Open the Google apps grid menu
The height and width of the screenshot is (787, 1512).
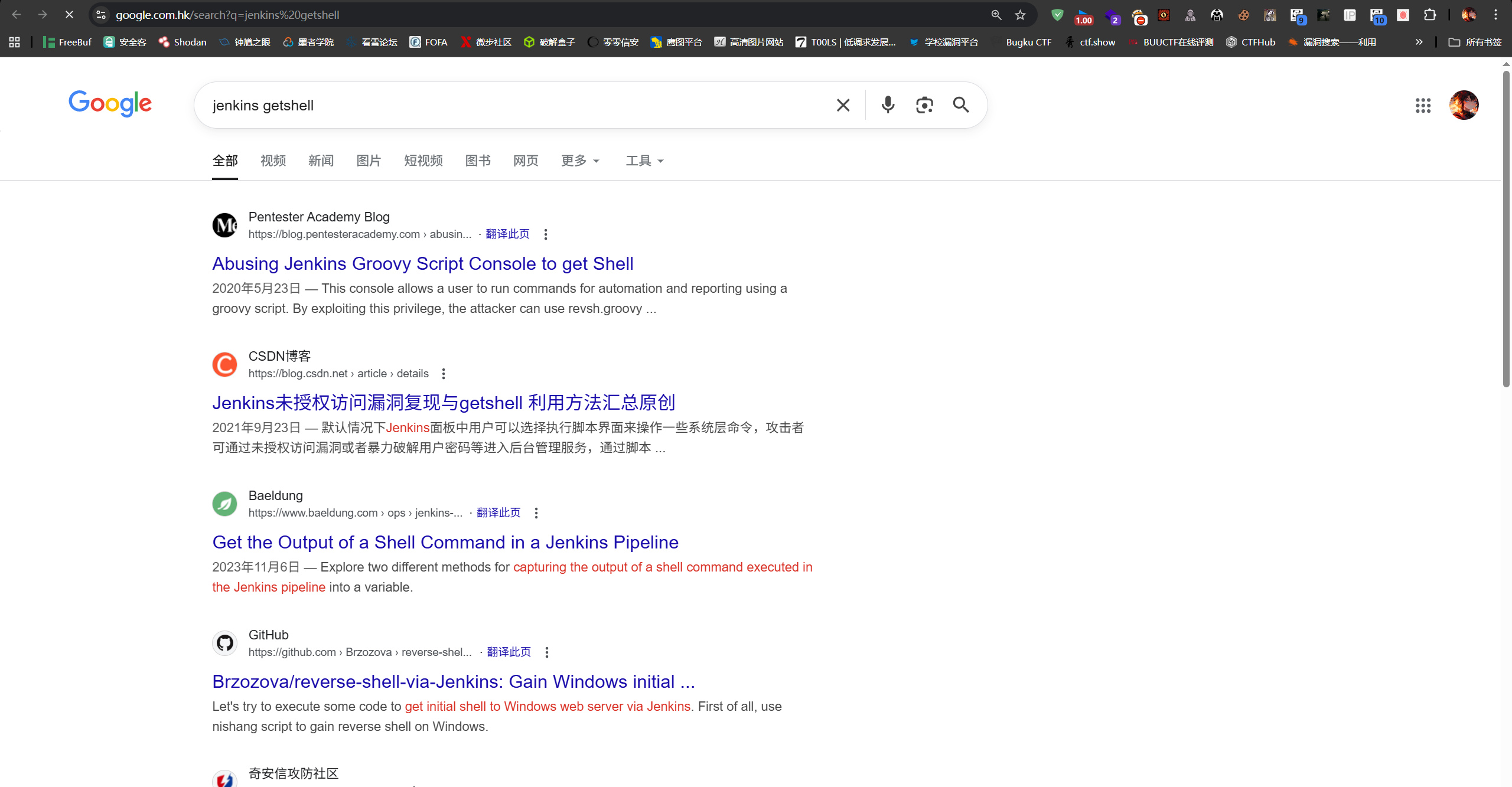point(1424,105)
